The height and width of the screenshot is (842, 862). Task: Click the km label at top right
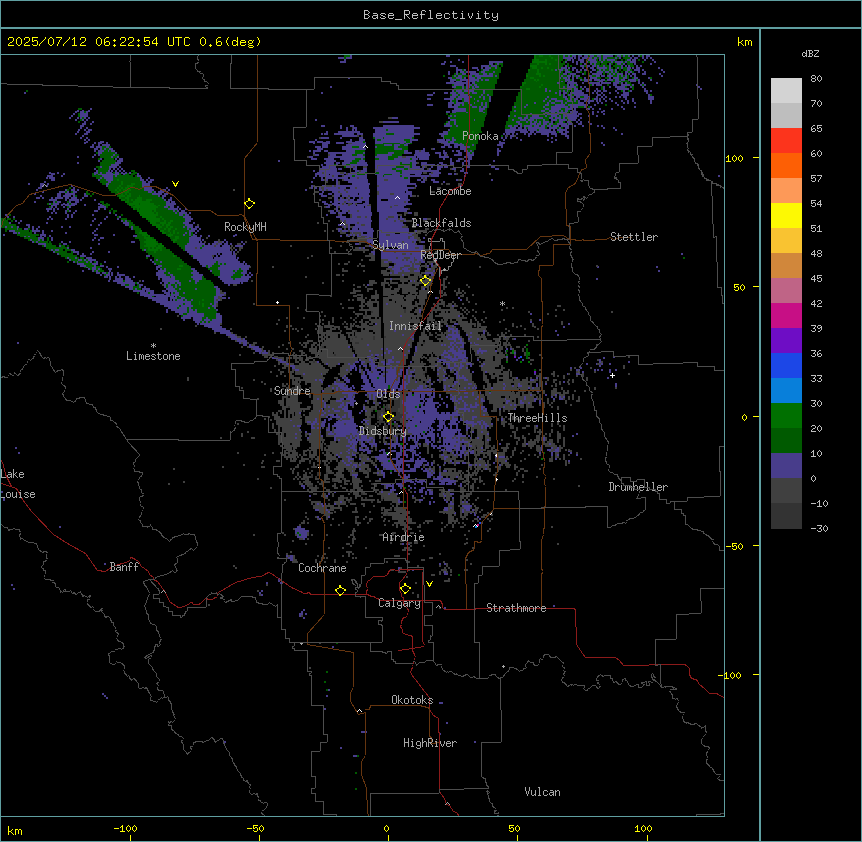[x=744, y=42]
